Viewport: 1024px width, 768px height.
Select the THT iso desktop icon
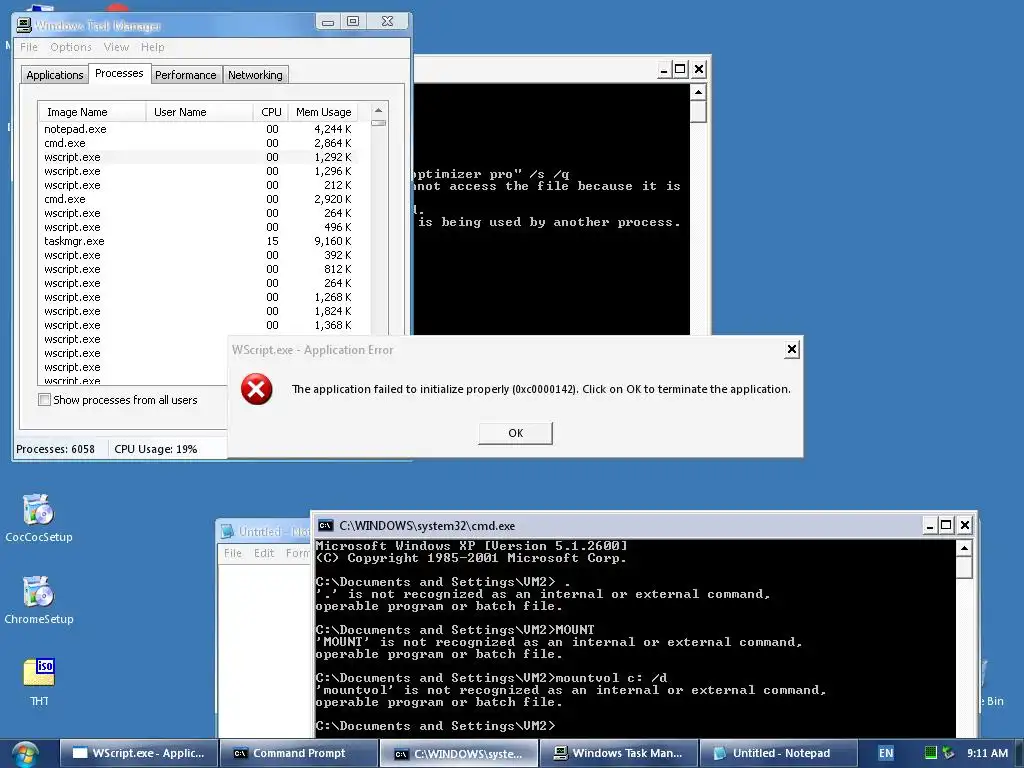39,682
